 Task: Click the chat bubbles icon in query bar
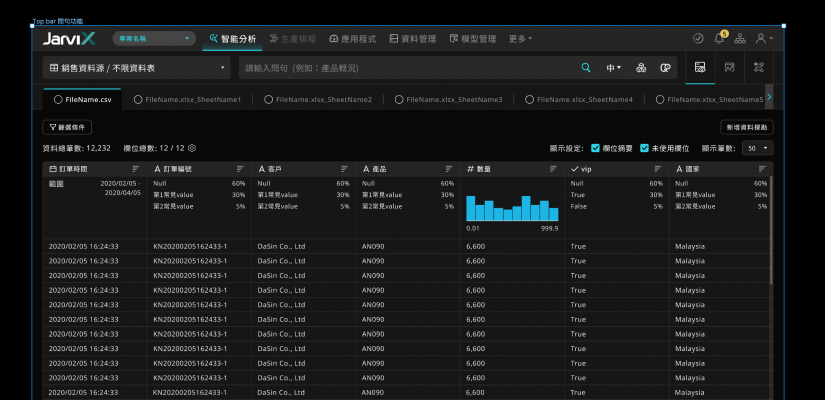tap(665, 68)
